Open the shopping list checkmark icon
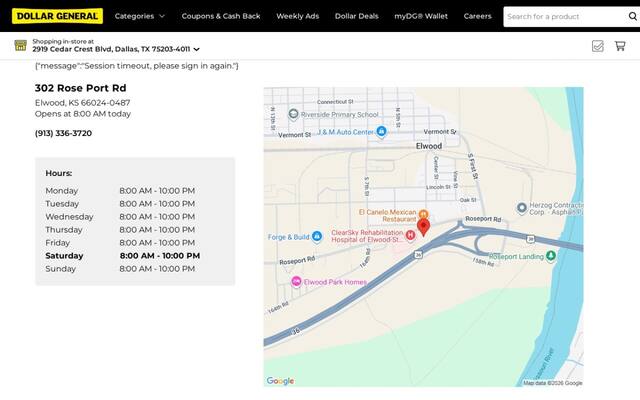The height and width of the screenshot is (400, 640). [x=598, y=46]
